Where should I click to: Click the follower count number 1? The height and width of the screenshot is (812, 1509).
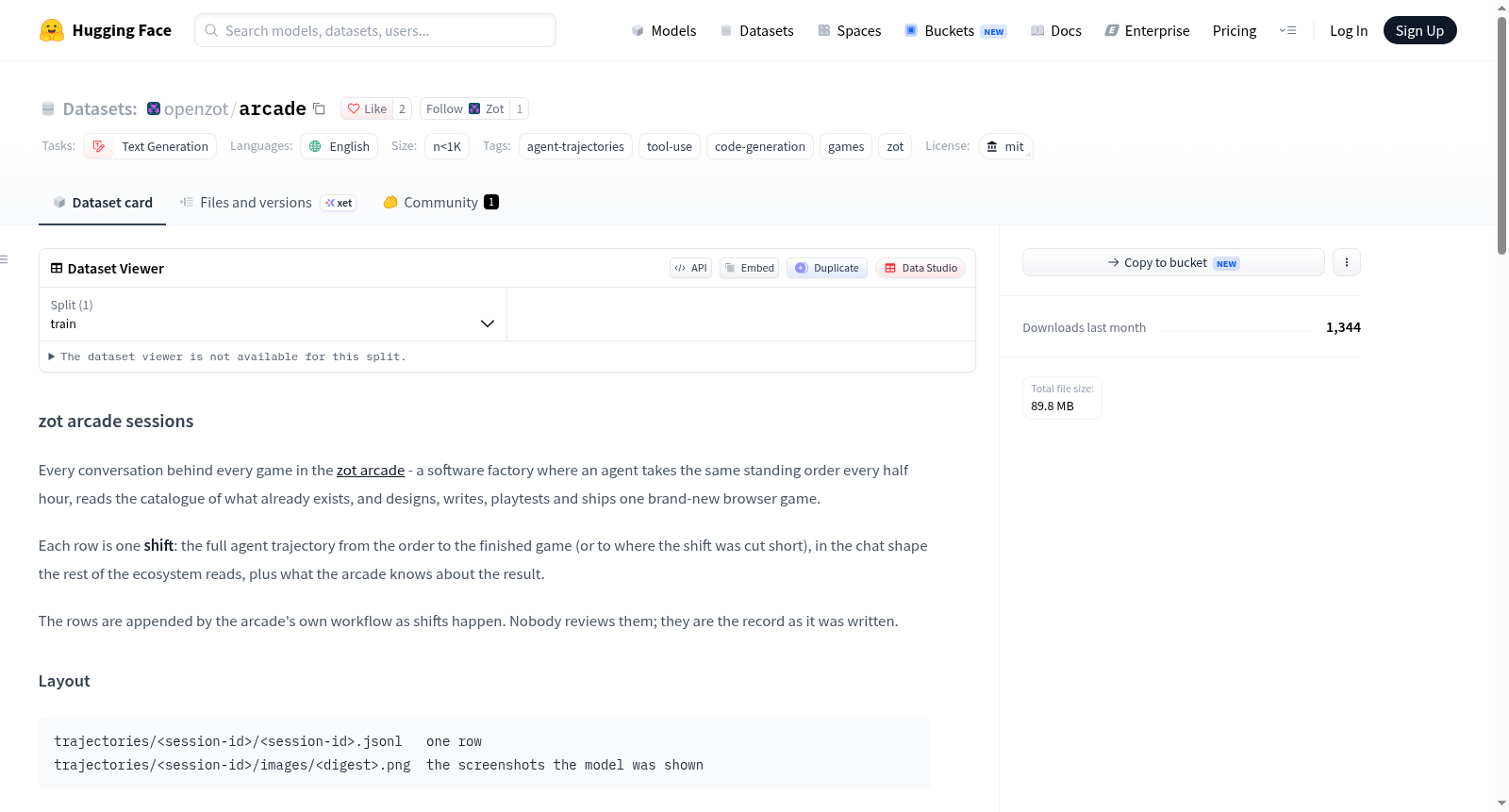coord(520,108)
